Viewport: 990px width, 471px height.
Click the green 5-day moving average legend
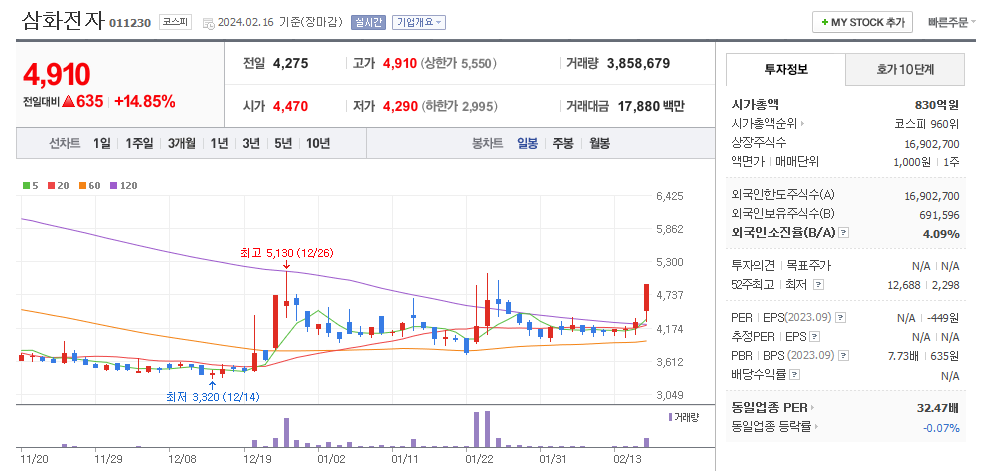tap(30, 186)
